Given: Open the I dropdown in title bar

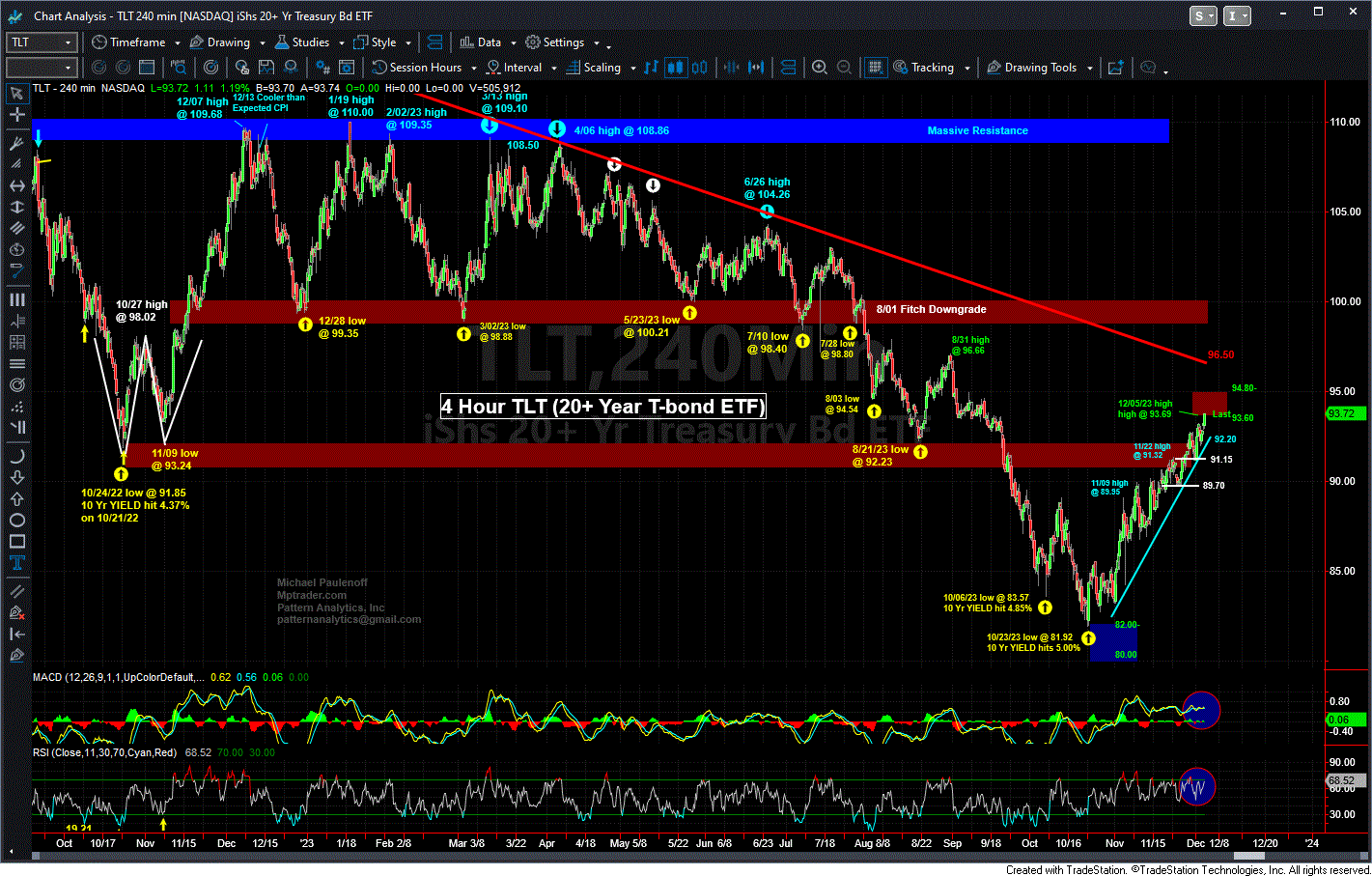Looking at the screenshot, I should [1237, 15].
